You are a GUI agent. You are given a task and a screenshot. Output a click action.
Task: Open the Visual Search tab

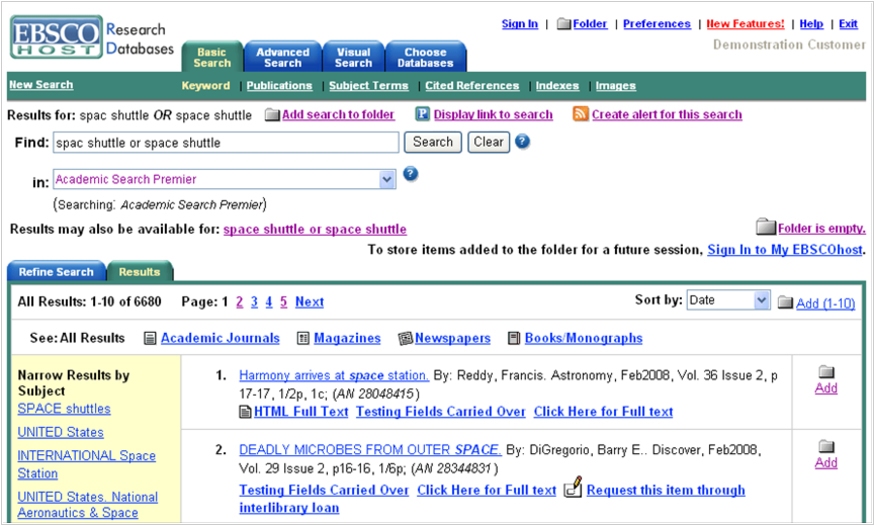pyautogui.click(x=353, y=57)
